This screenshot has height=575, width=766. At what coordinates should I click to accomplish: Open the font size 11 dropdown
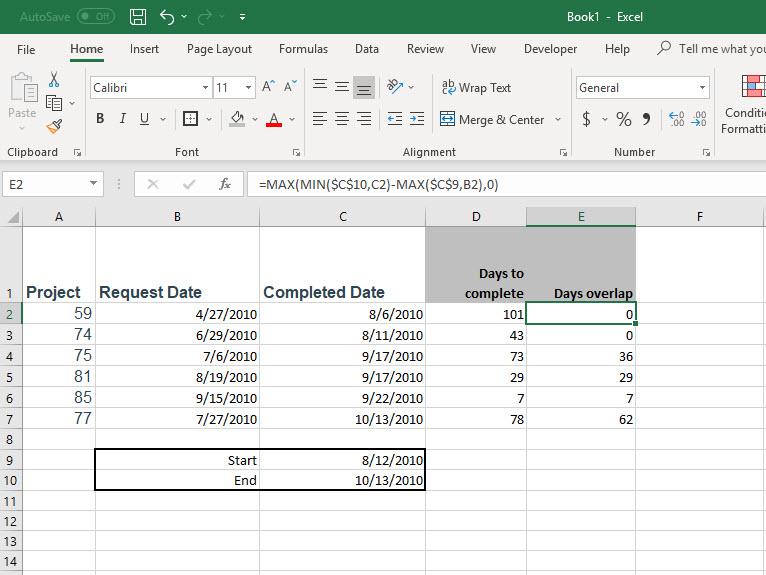(x=249, y=88)
